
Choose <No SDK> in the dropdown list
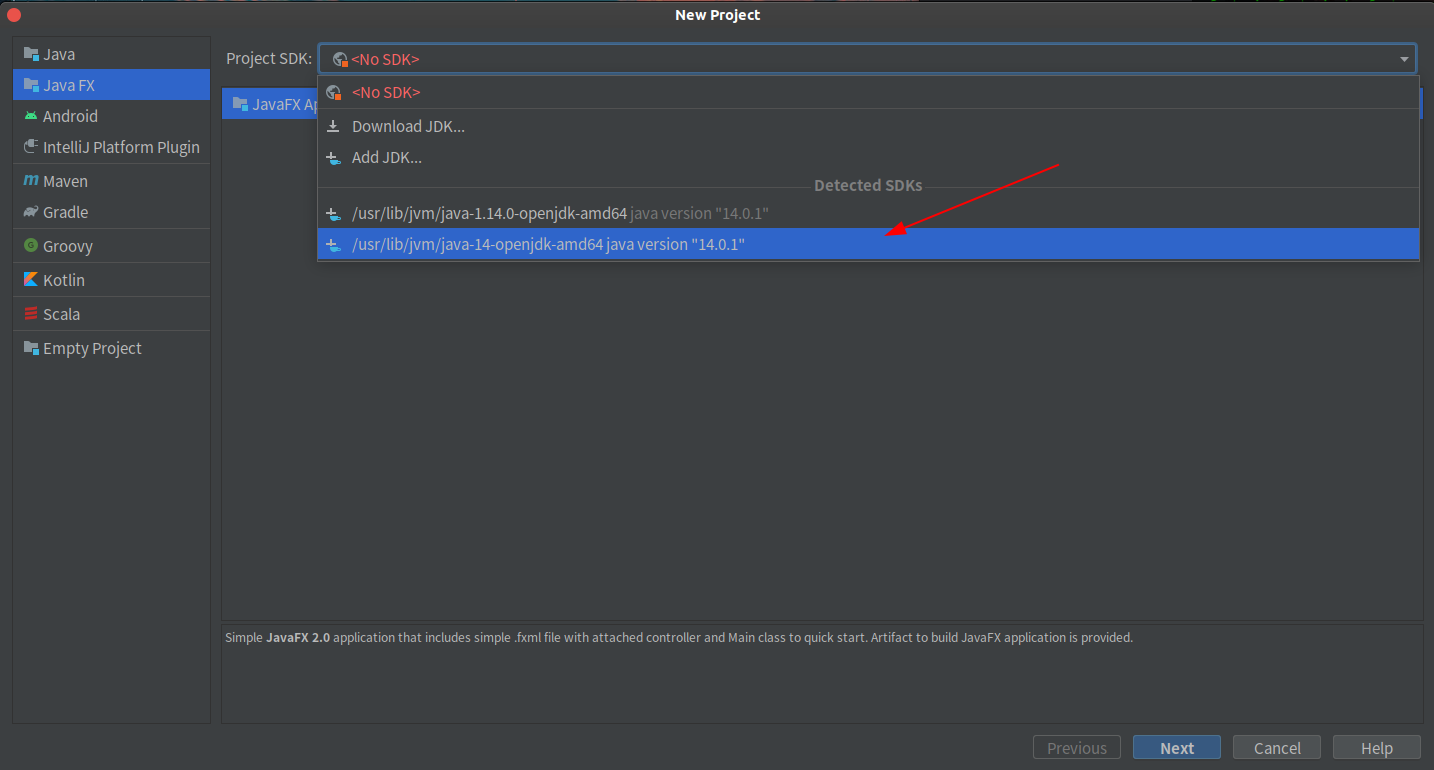point(868,92)
